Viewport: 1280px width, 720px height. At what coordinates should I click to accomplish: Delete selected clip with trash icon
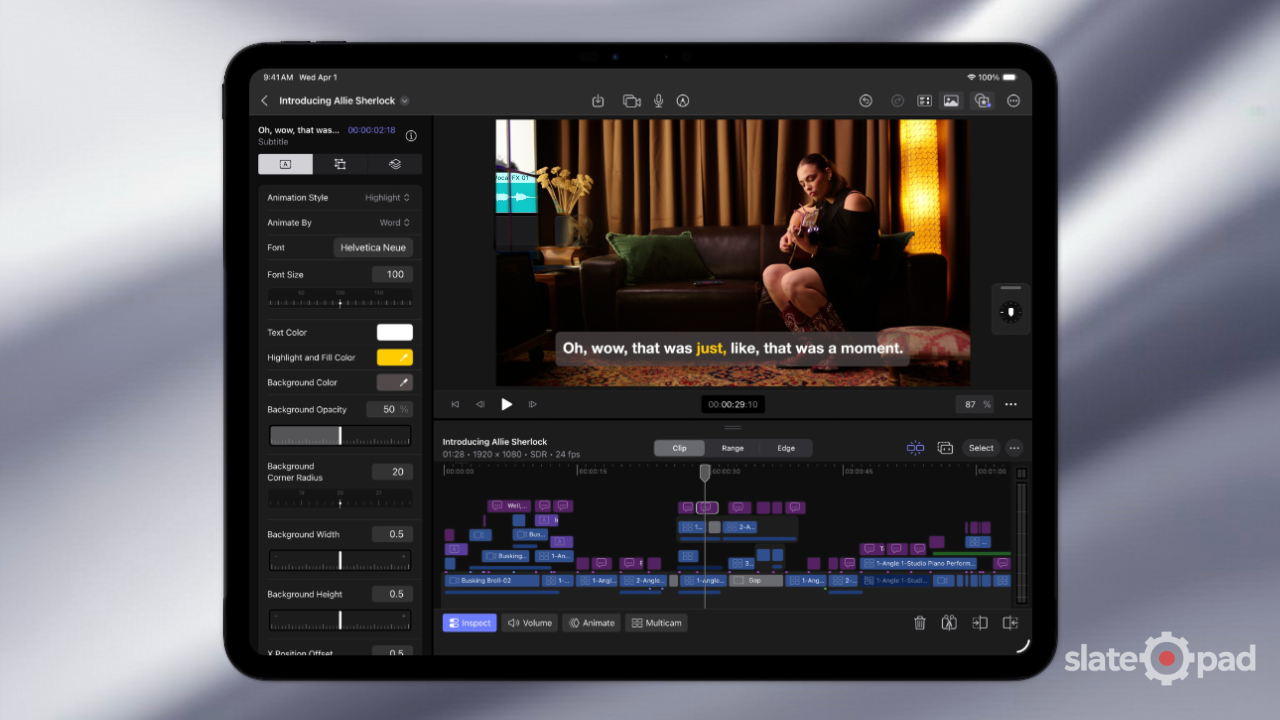pyautogui.click(x=920, y=623)
